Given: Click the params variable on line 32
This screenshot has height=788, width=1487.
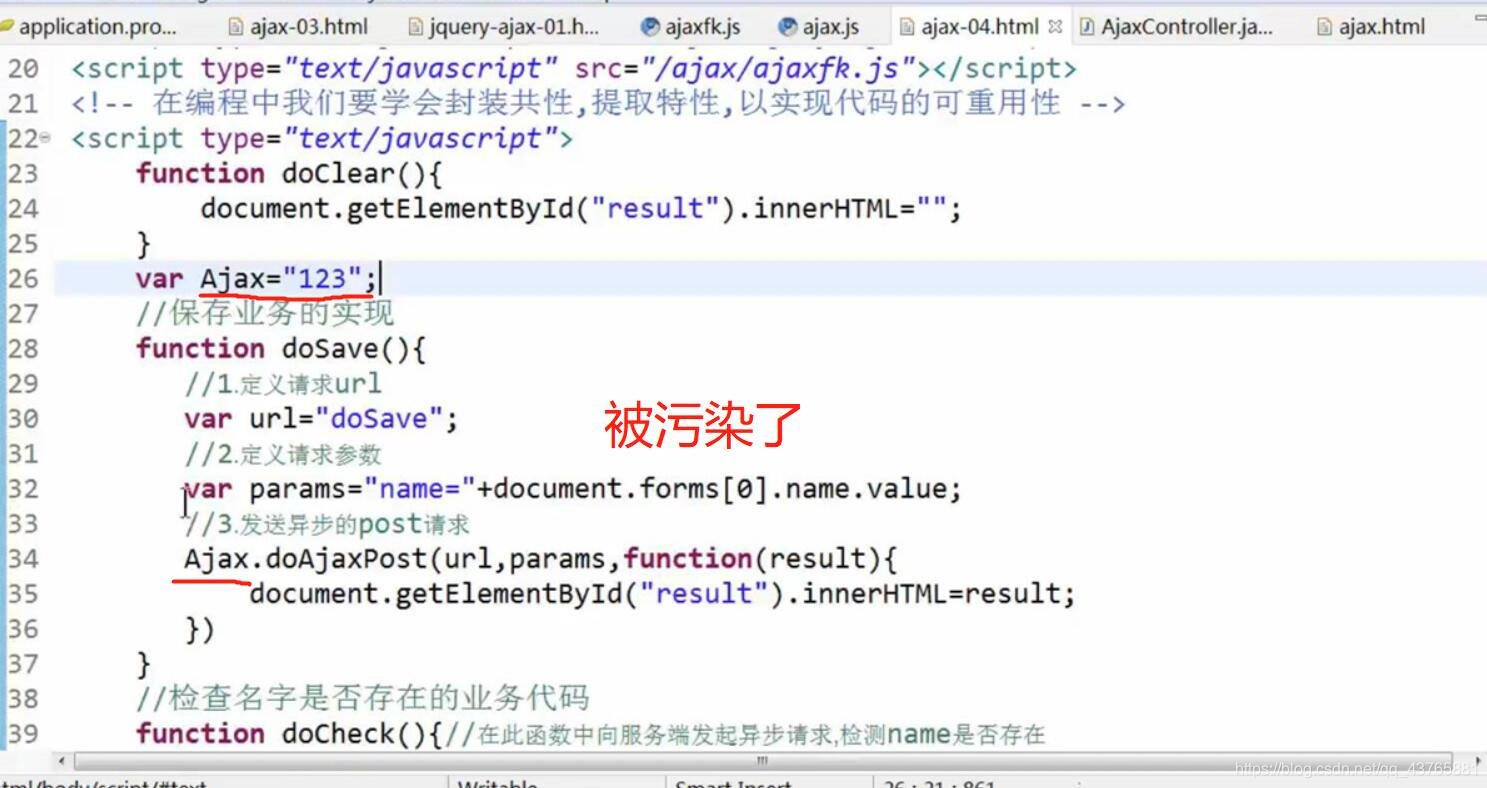Looking at the screenshot, I should pyautogui.click(x=298, y=489).
